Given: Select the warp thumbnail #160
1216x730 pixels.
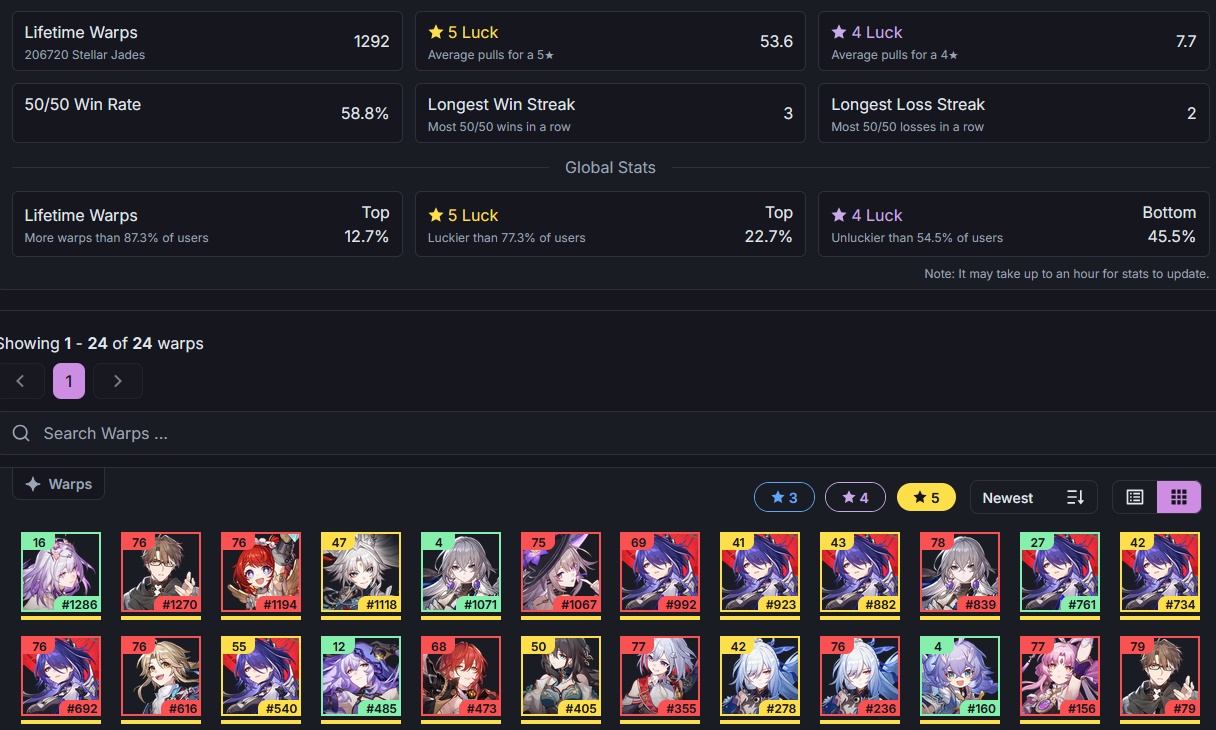Looking at the screenshot, I should pyautogui.click(x=960, y=677).
